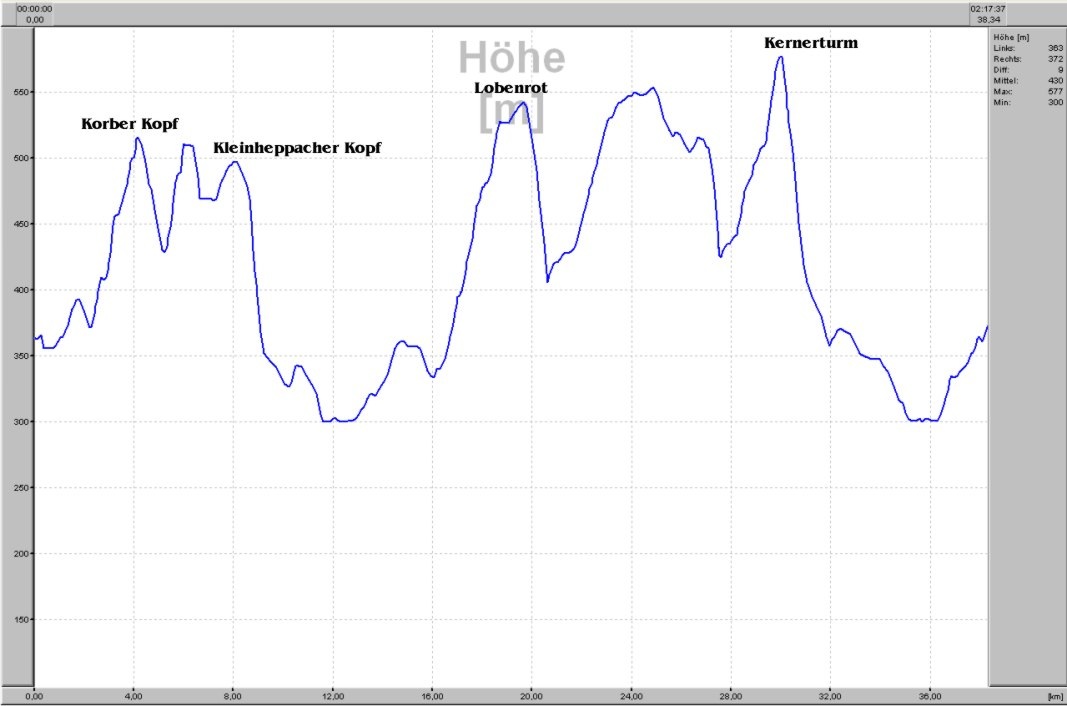This screenshot has height=706, width=1067.
Task: Click the 24,00 x-axis label
Action: click(x=631, y=696)
